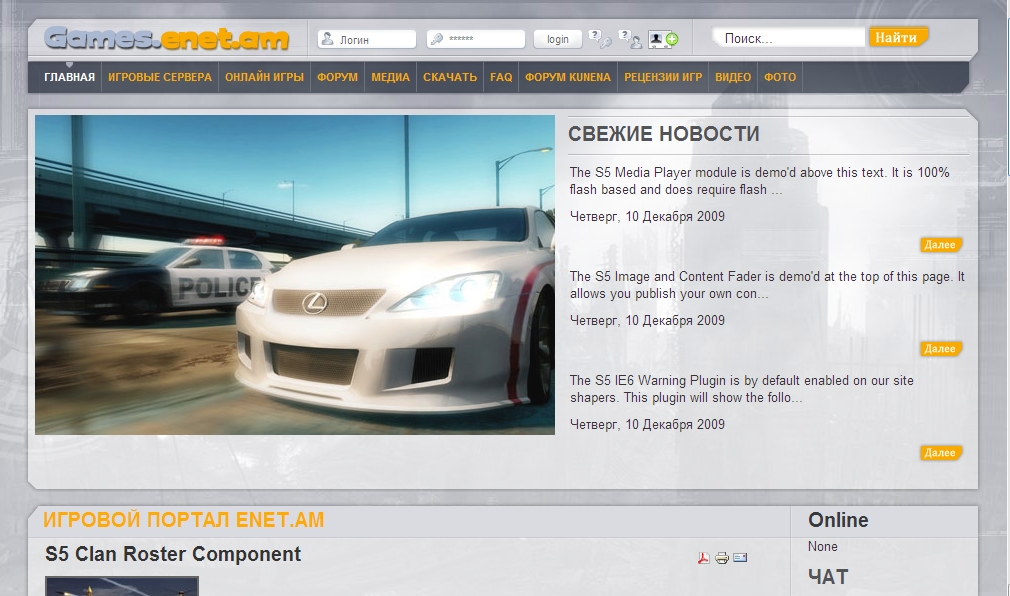Select СКАЧАТЬ in the navigation bar

[450, 77]
